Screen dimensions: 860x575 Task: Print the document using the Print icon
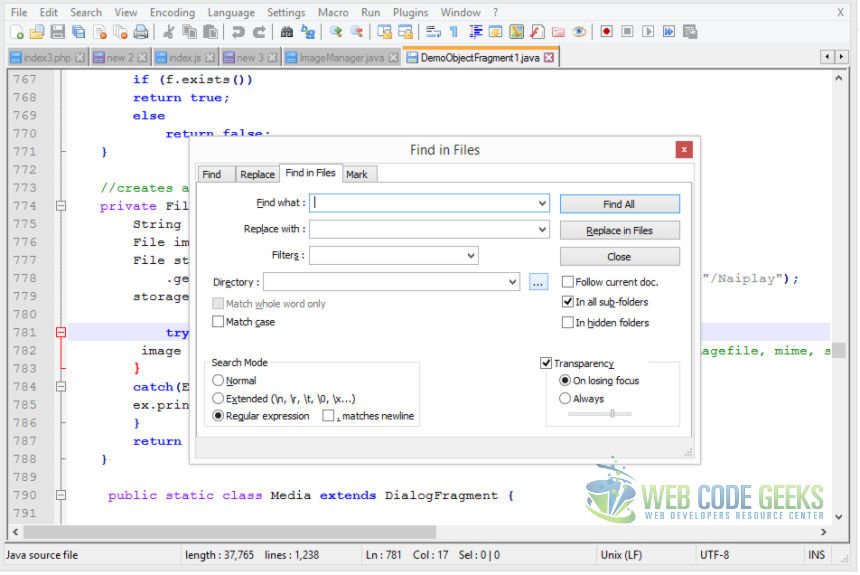tap(141, 32)
